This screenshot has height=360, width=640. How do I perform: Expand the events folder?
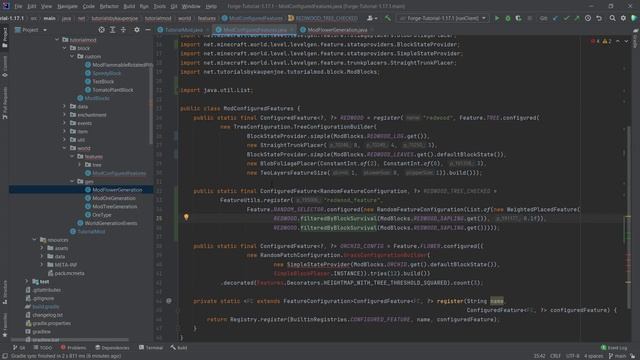64,123
